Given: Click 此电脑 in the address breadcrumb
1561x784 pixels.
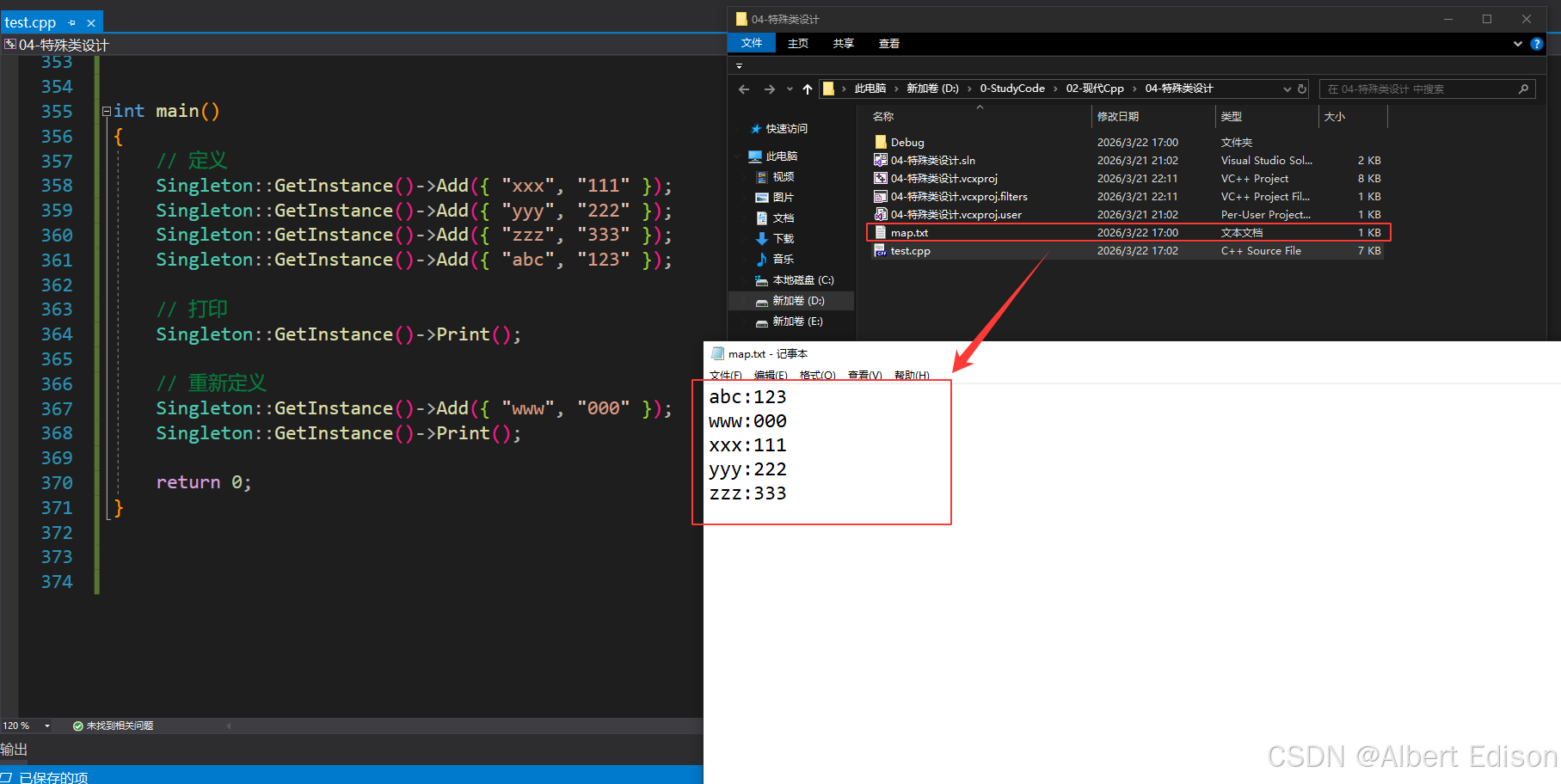Looking at the screenshot, I should [870, 89].
